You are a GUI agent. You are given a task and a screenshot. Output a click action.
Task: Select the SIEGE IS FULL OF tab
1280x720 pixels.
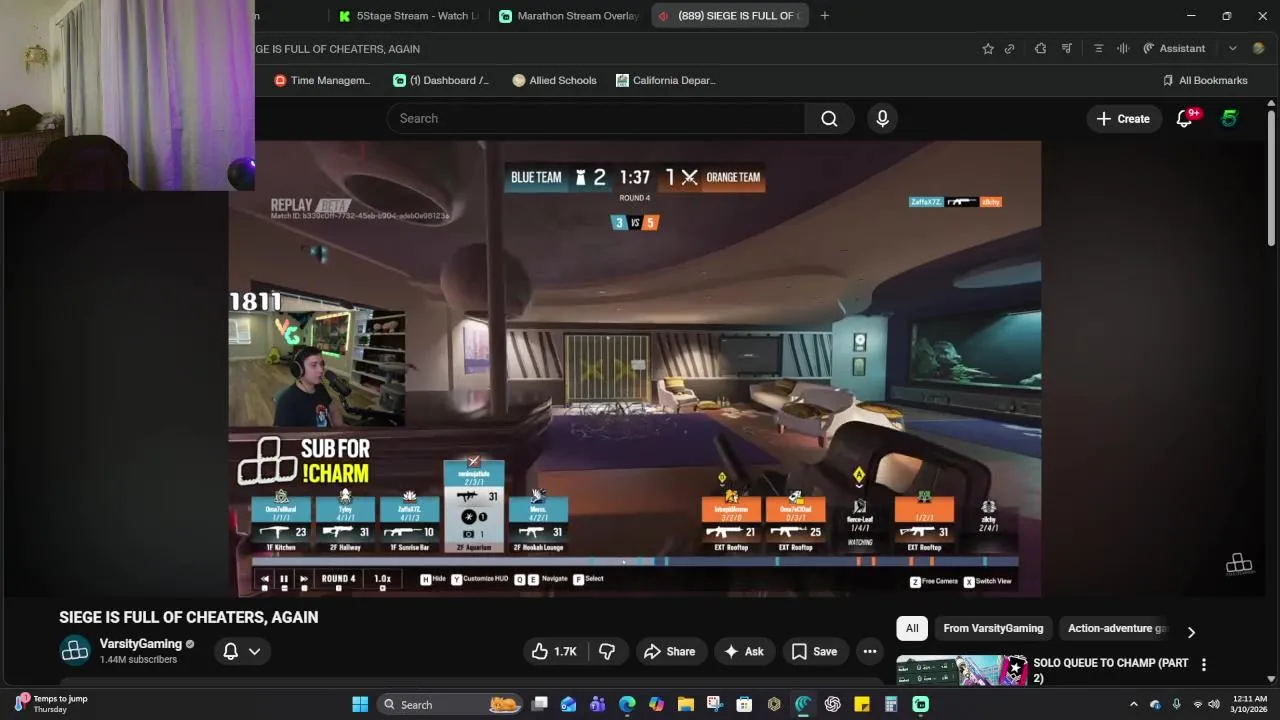coord(730,16)
